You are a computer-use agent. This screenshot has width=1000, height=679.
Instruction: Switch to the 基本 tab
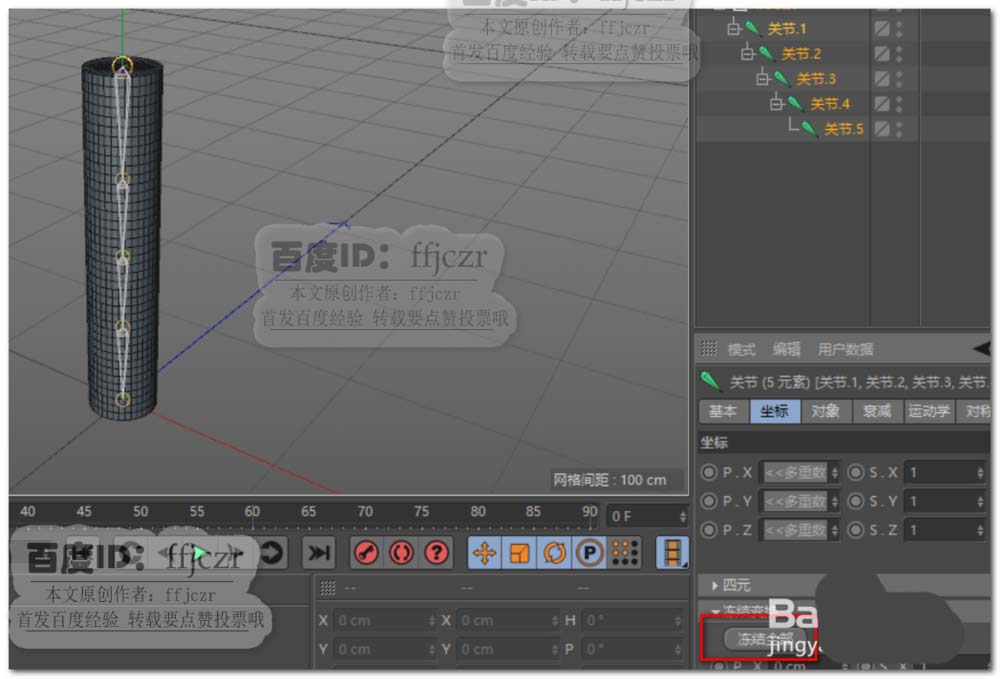tap(723, 411)
